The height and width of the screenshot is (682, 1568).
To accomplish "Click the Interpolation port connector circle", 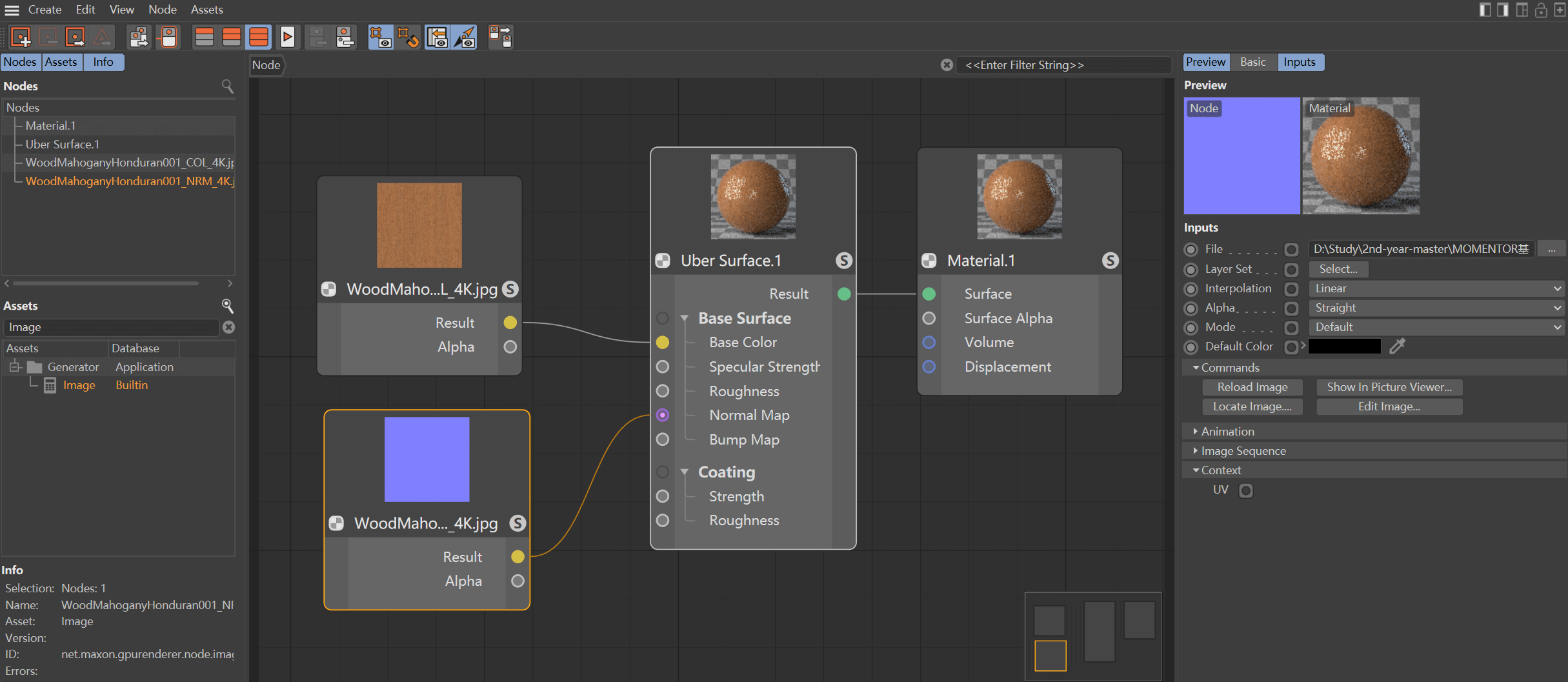I will (1291, 289).
